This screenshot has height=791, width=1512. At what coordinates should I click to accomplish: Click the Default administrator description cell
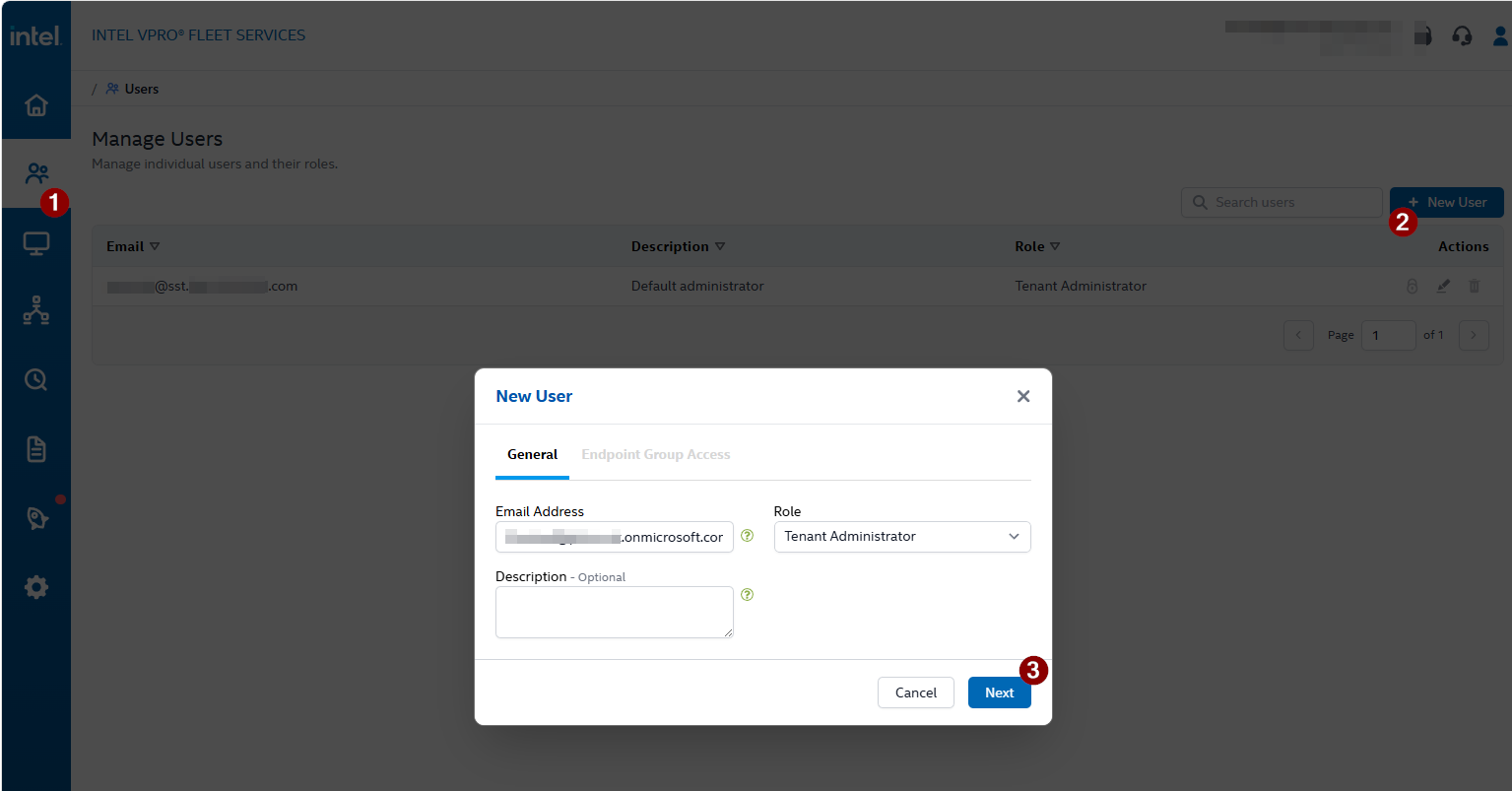click(x=697, y=286)
